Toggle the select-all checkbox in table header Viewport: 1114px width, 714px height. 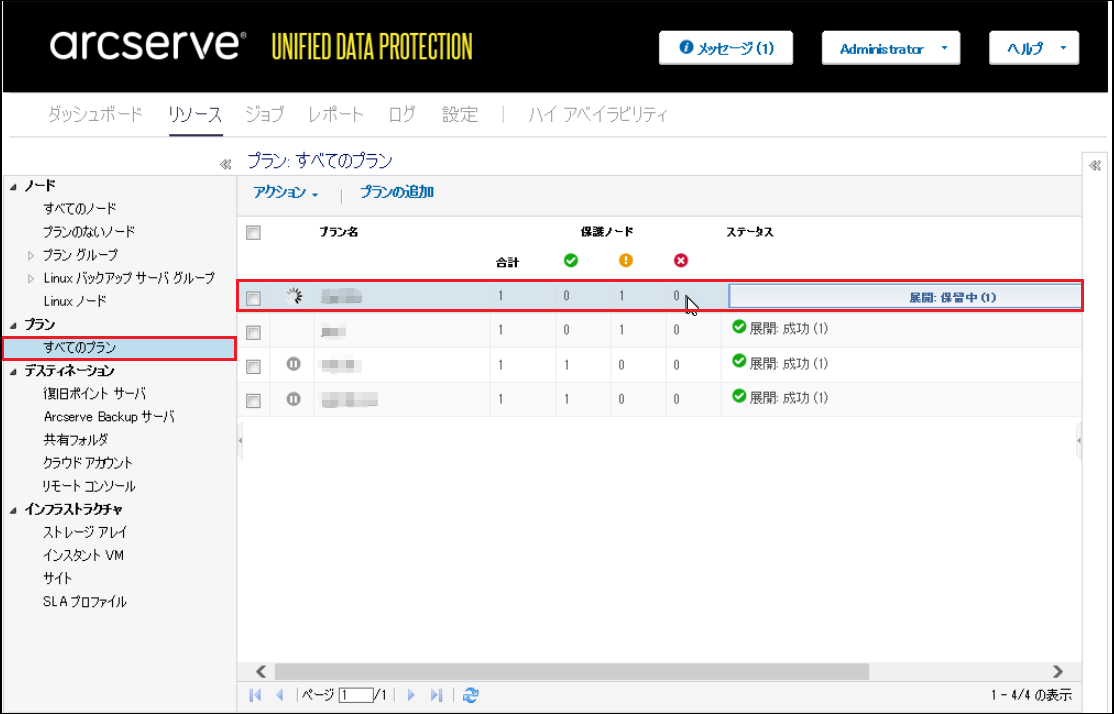tap(254, 232)
